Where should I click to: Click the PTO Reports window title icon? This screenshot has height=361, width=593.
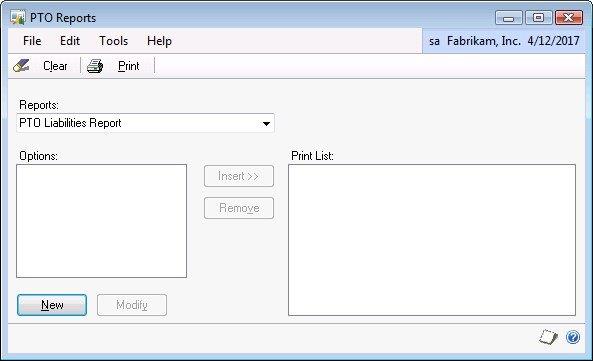point(17,18)
